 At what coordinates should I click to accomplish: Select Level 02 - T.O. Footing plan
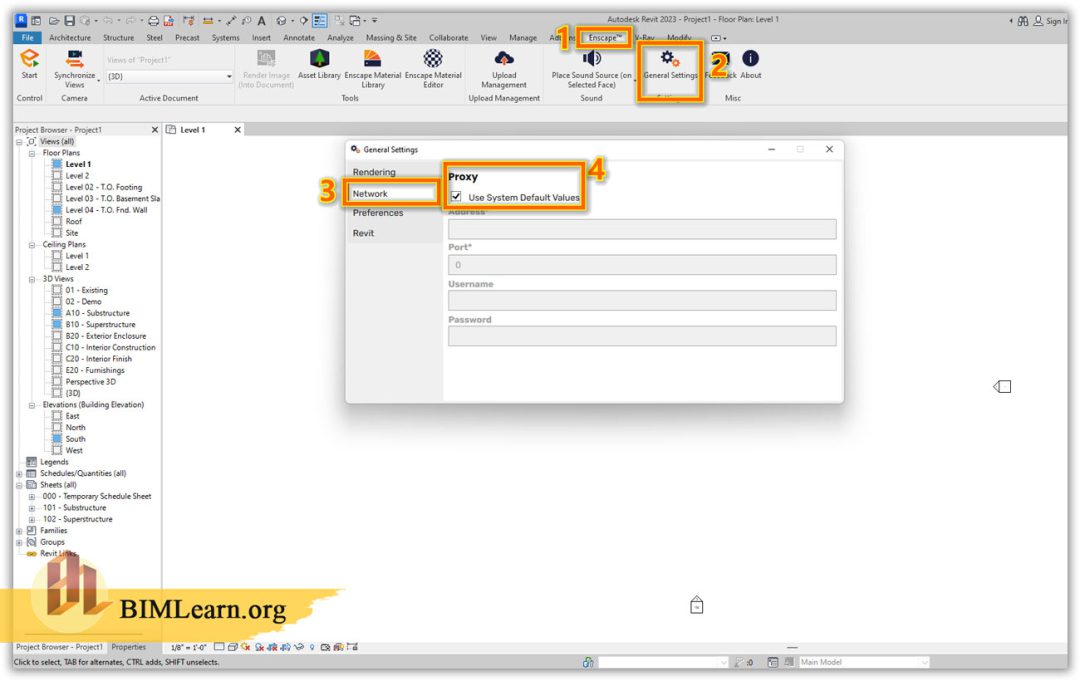click(x=103, y=187)
